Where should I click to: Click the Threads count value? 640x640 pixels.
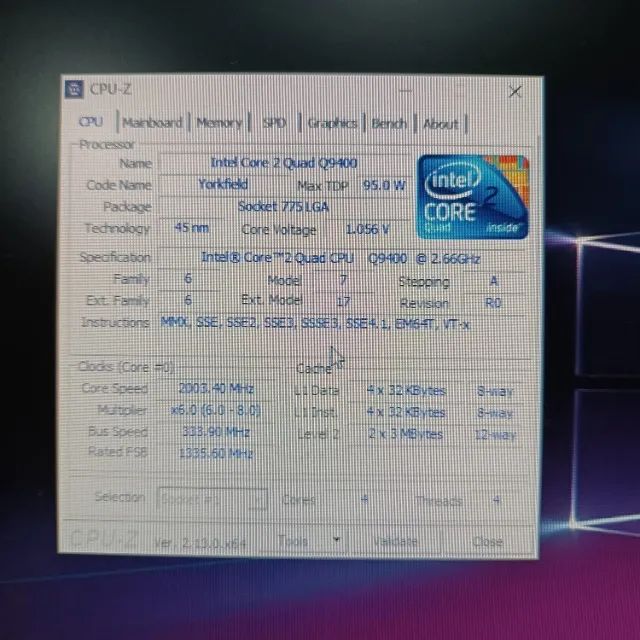pyautogui.click(x=496, y=500)
